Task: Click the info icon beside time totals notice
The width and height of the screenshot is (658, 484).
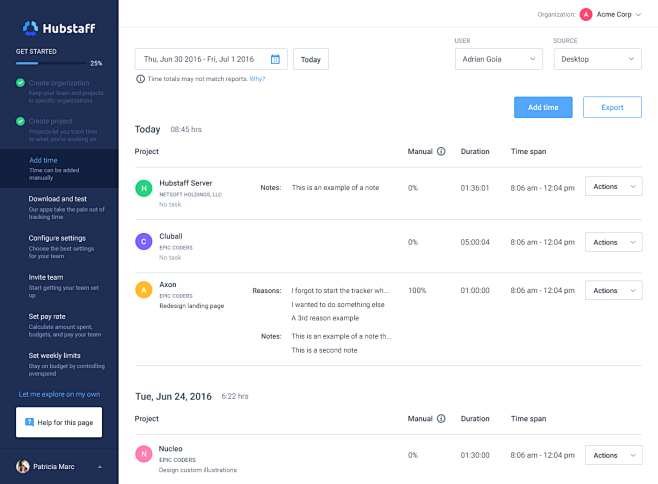Action: point(140,79)
